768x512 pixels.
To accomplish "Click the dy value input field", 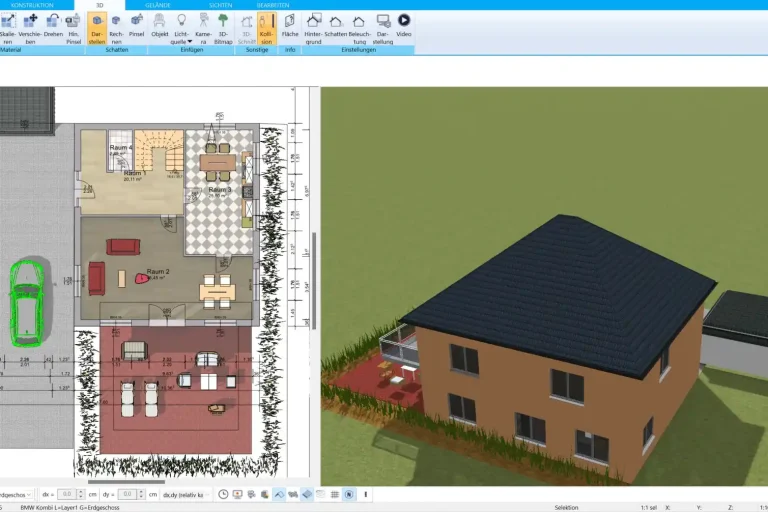I will coord(127,494).
